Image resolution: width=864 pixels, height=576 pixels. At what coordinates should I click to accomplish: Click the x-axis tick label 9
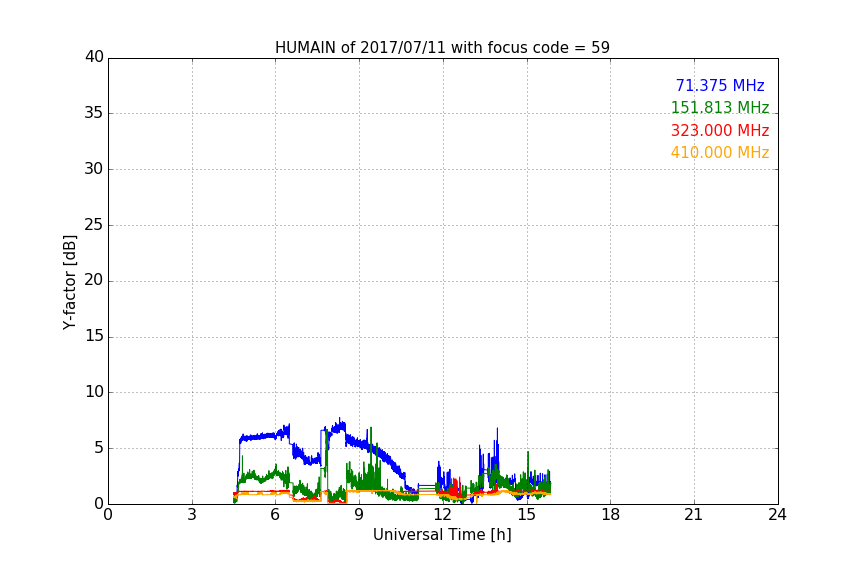[x=359, y=515]
